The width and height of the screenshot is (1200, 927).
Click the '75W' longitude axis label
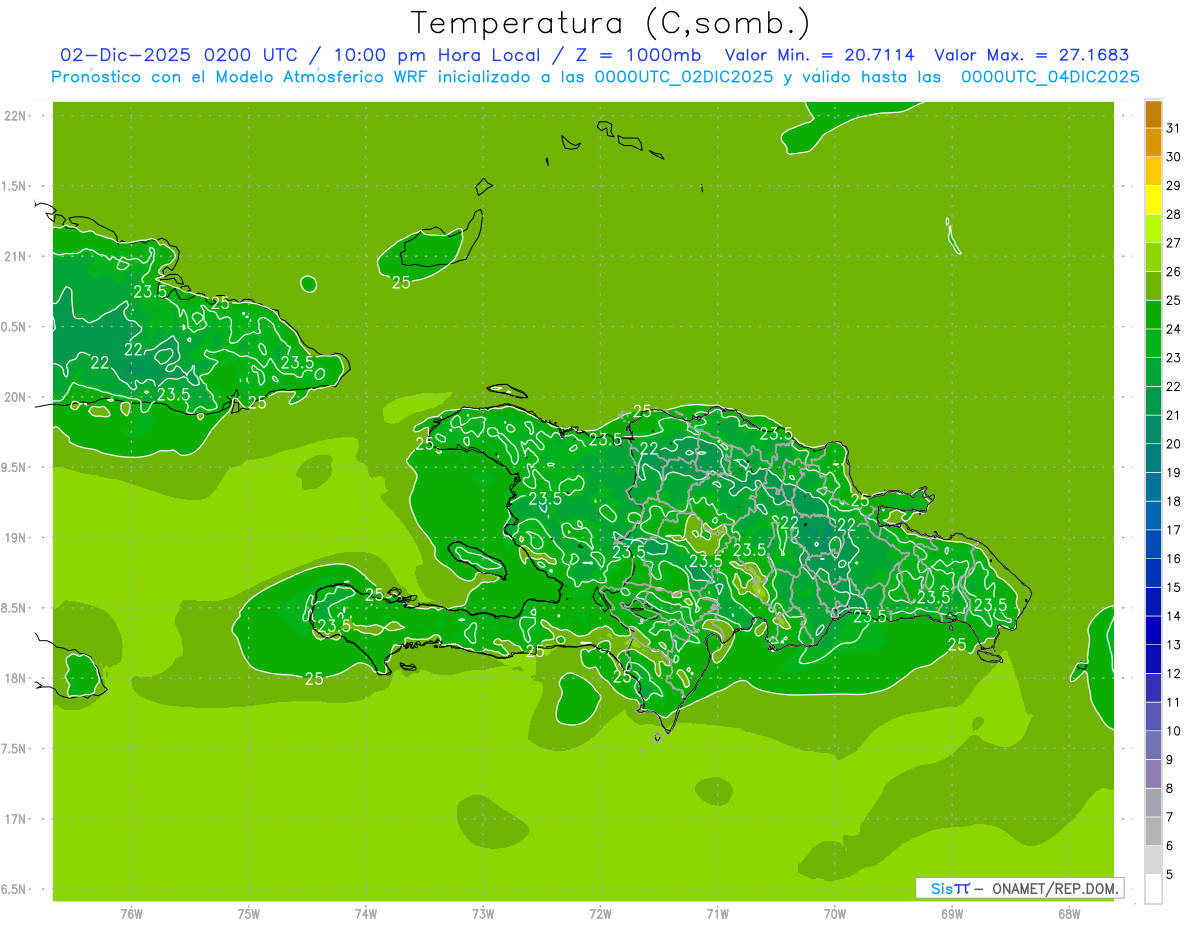click(249, 913)
